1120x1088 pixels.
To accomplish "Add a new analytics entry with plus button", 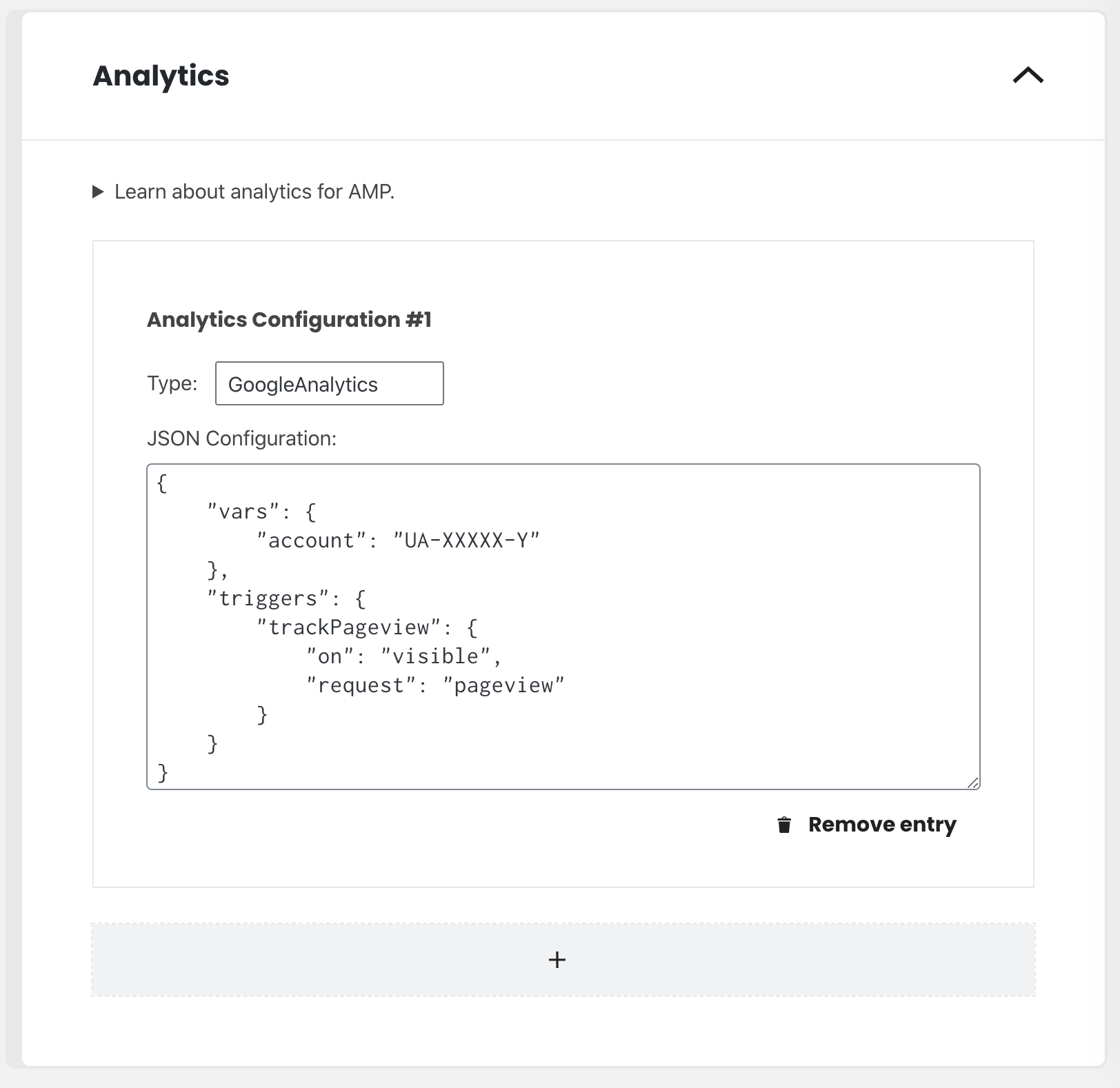I will pyautogui.click(x=563, y=959).
